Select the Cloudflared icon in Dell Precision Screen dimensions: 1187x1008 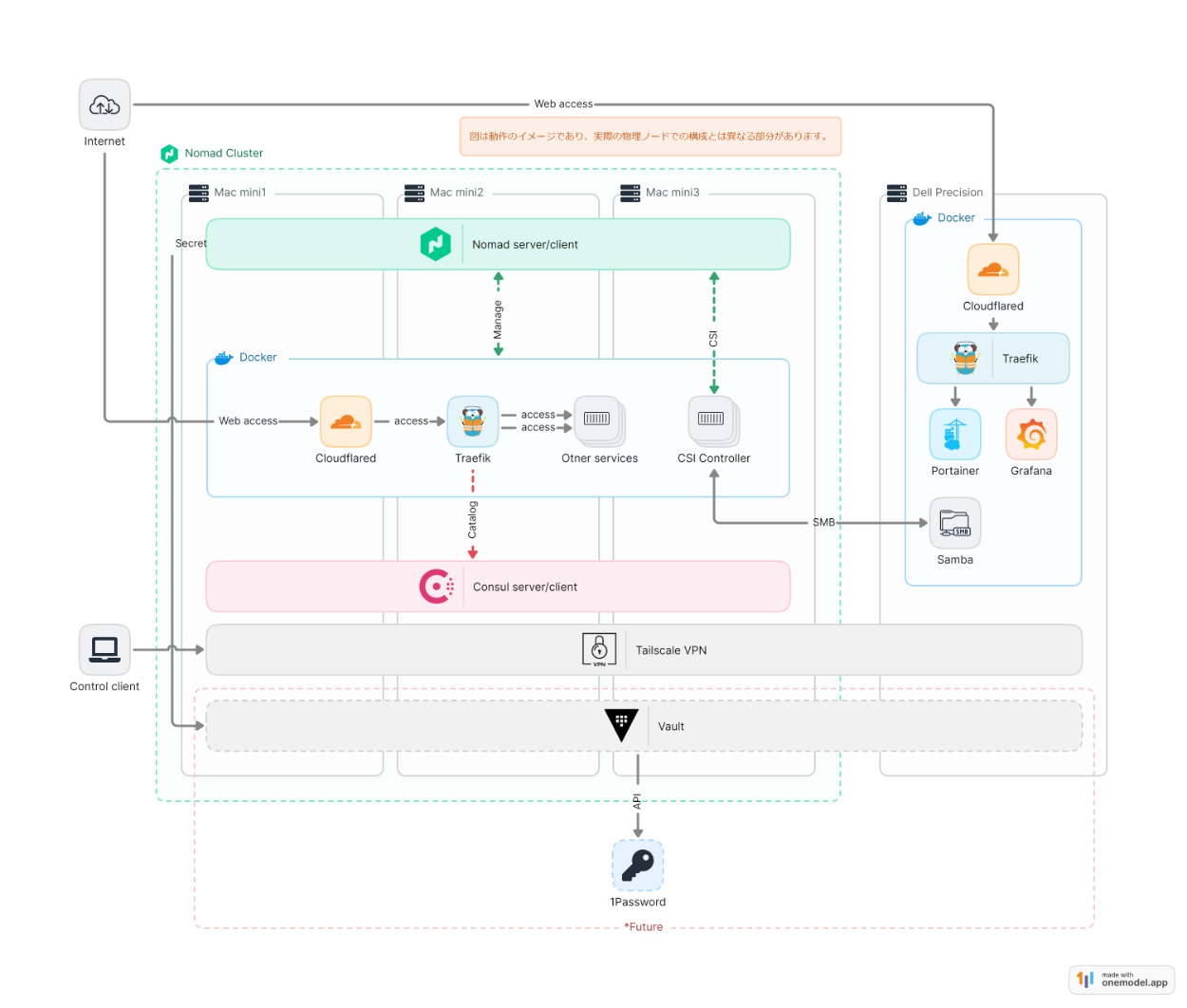(993, 270)
